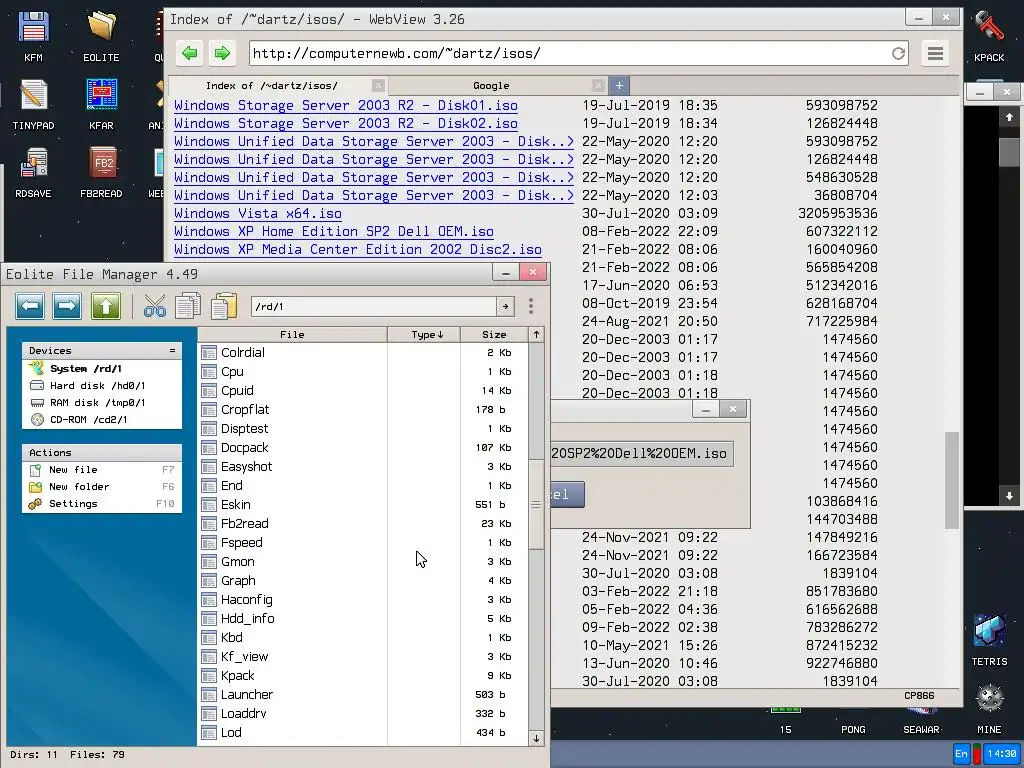Click the Eolite path field /rd/1
This screenshot has height=768, width=1024.
click(374, 306)
